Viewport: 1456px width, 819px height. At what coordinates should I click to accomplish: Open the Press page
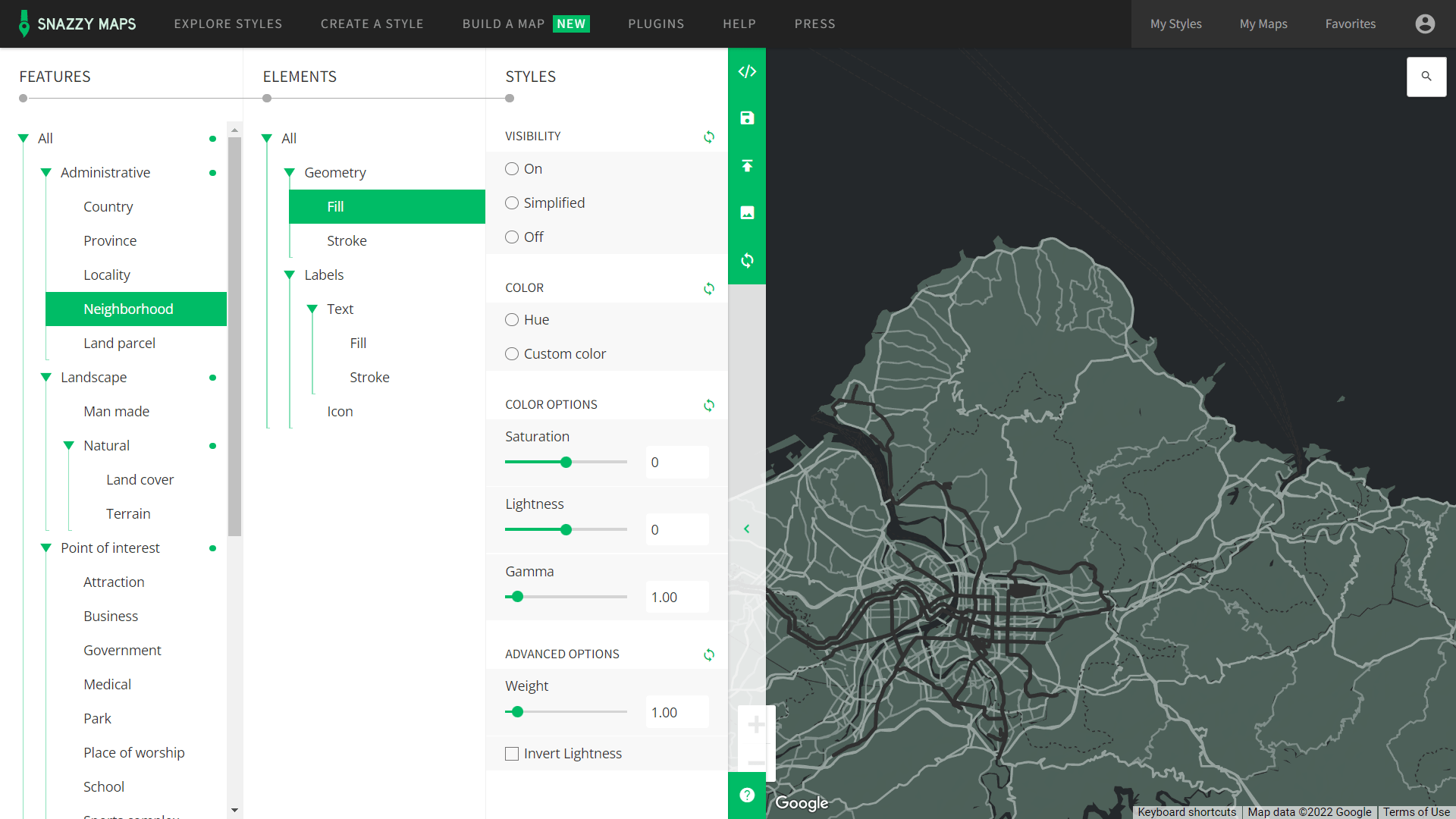pos(815,24)
